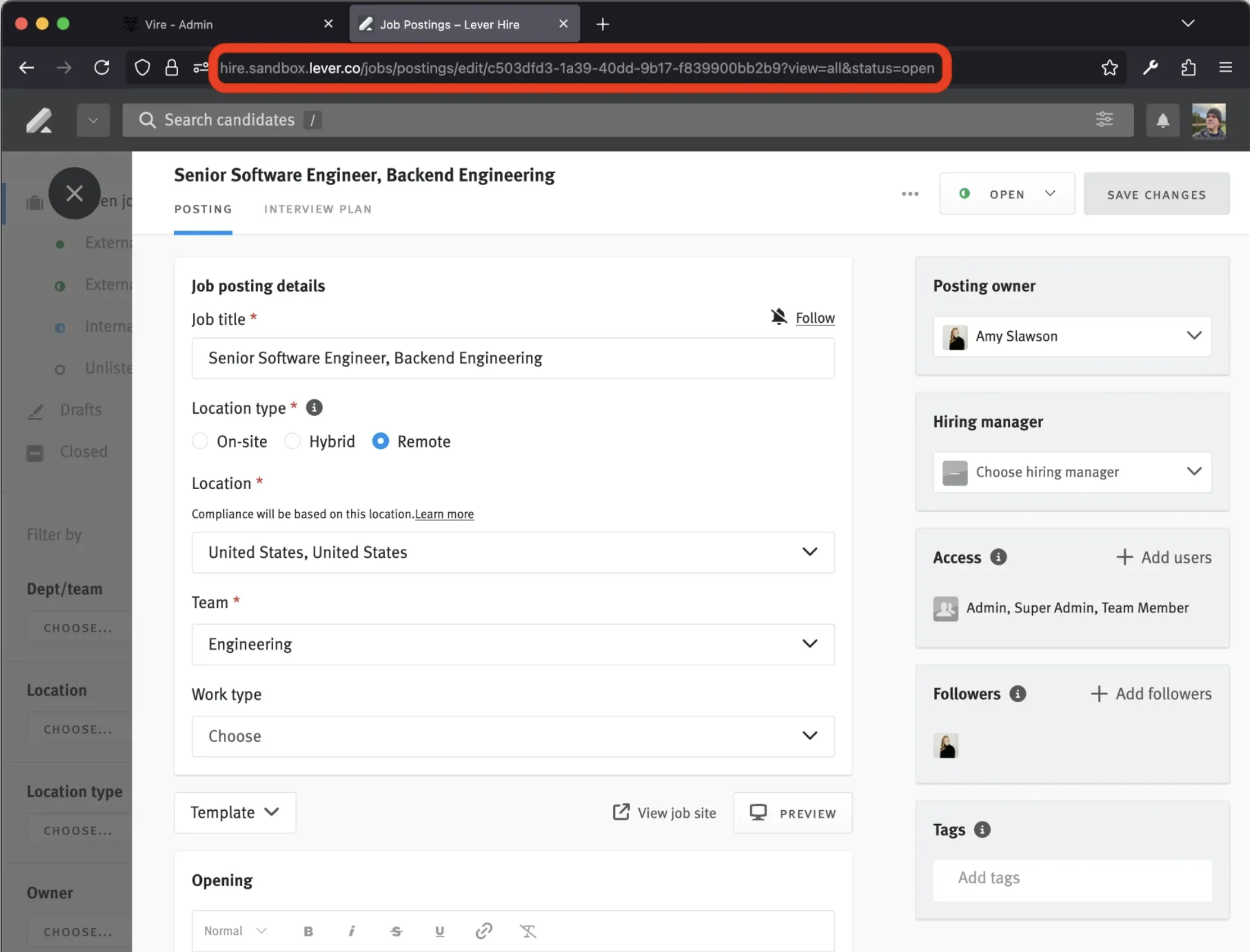
Task: Clear formatting in Opening editor
Action: pyautogui.click(x=528, y=931)
